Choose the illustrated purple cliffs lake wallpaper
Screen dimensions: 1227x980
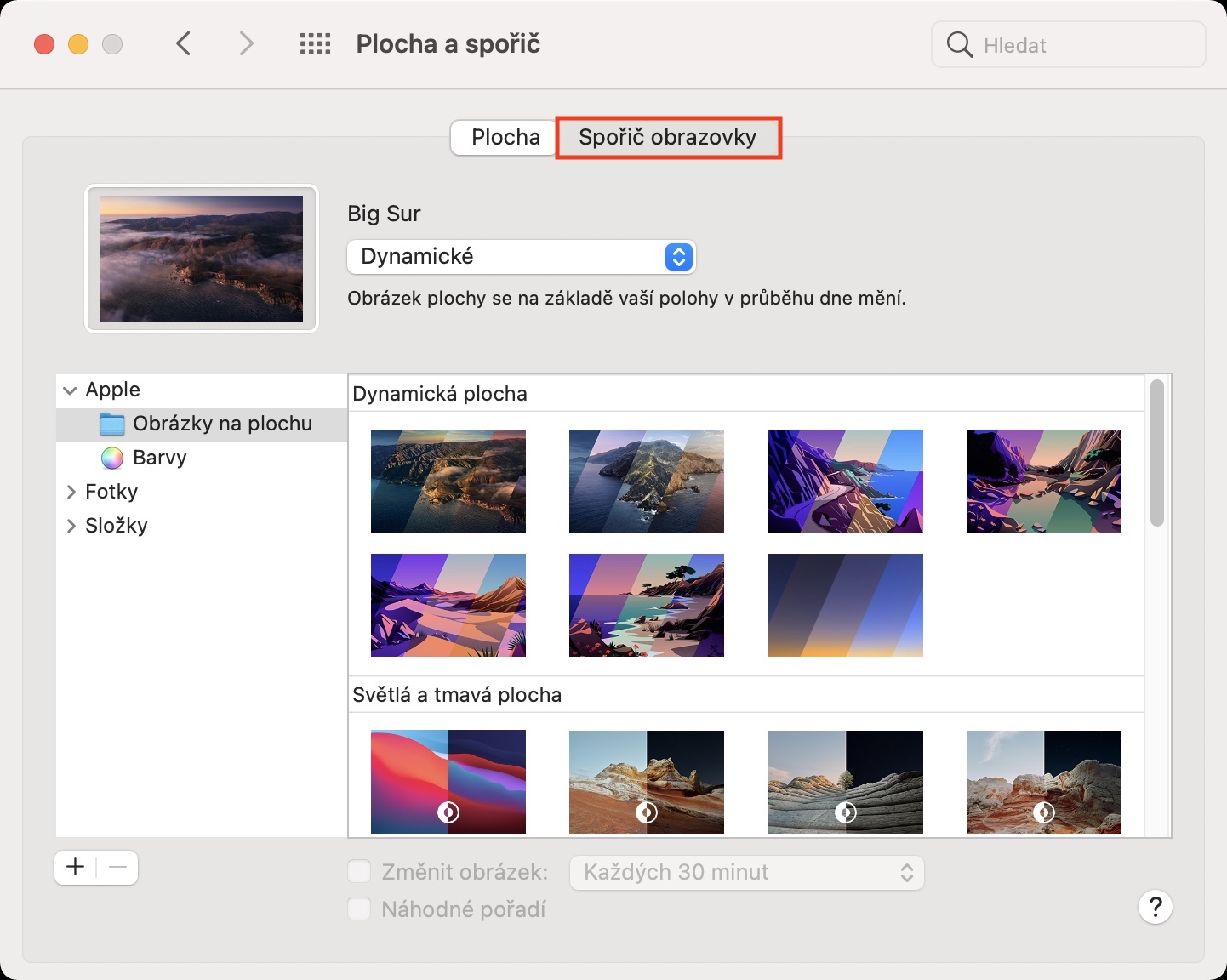point(1044,481)
